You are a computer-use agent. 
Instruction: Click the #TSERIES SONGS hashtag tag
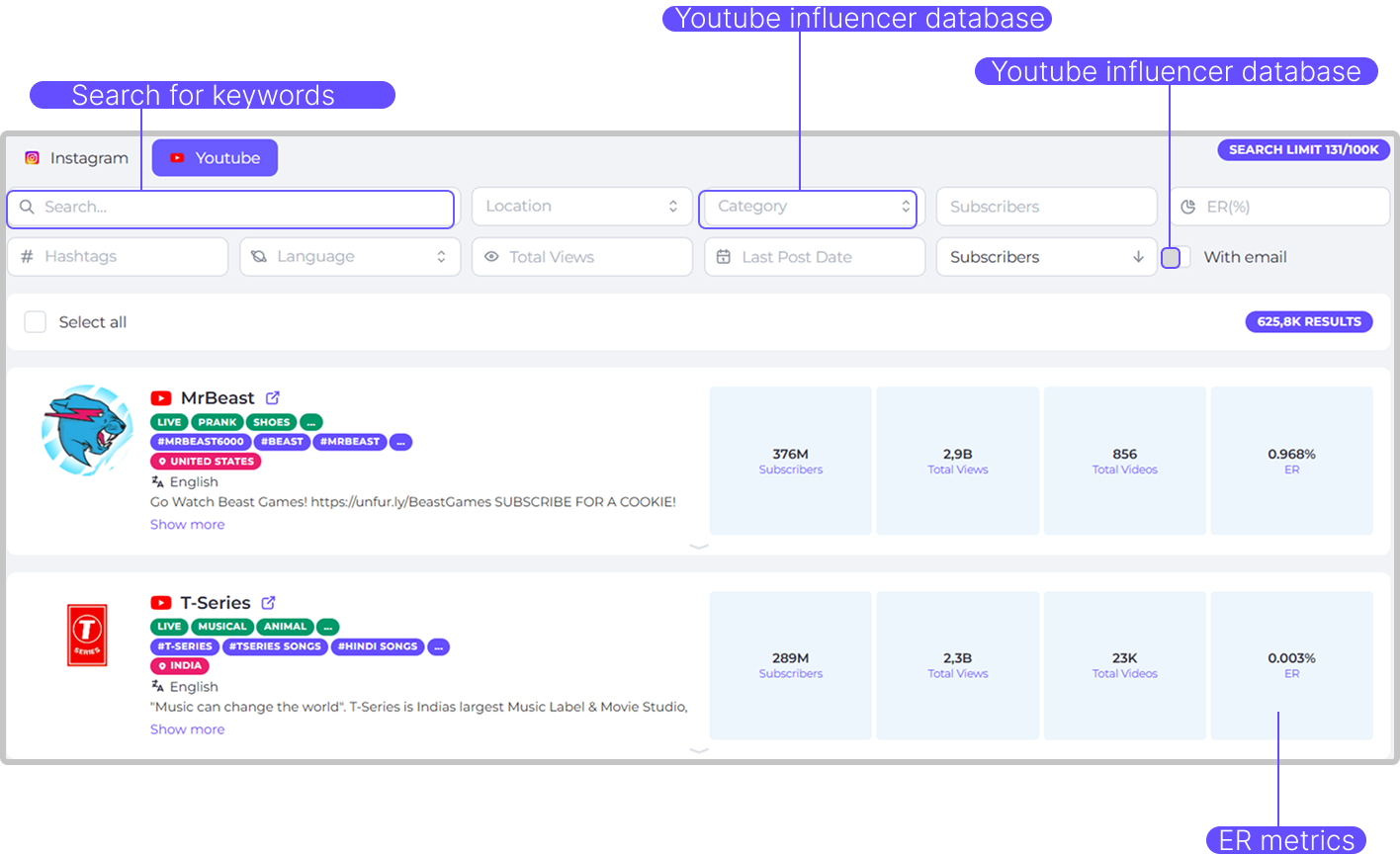275,646
